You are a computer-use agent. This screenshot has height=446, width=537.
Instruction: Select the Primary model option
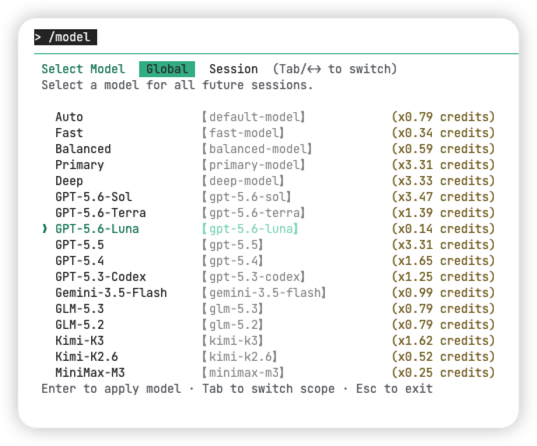point(268,165)
